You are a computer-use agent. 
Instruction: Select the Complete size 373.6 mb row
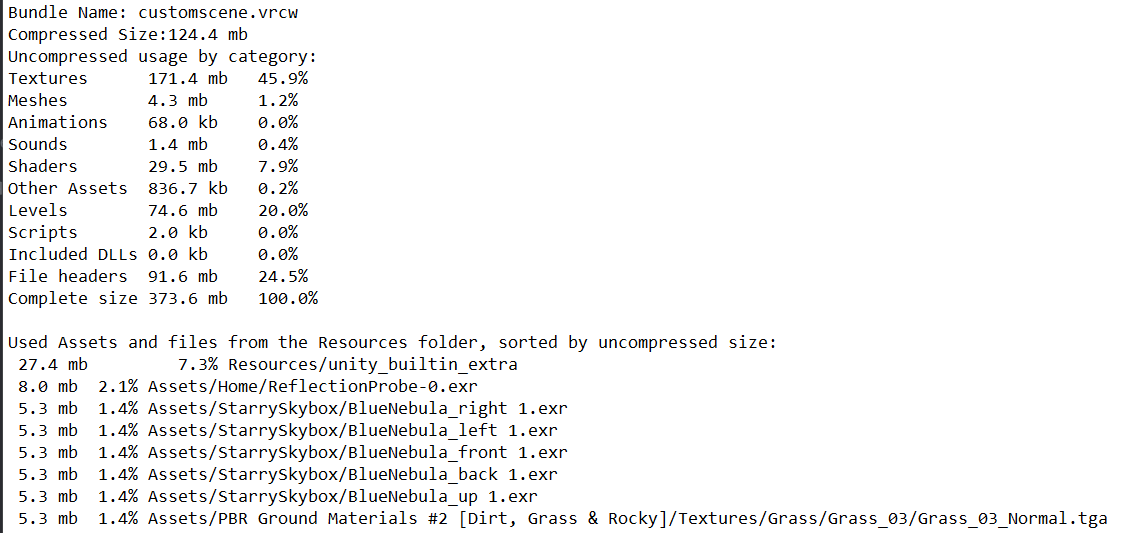click(163, 298)
